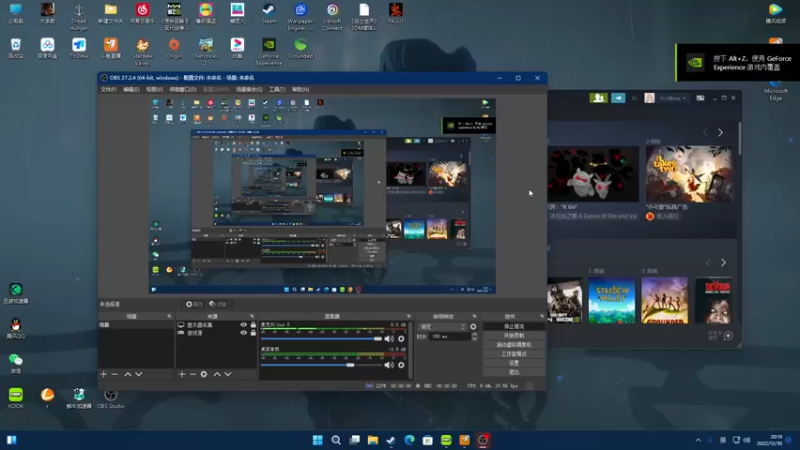The image size is (800, 450).
Task: Open 视图(V) menu in OBS
Action: 154,89
